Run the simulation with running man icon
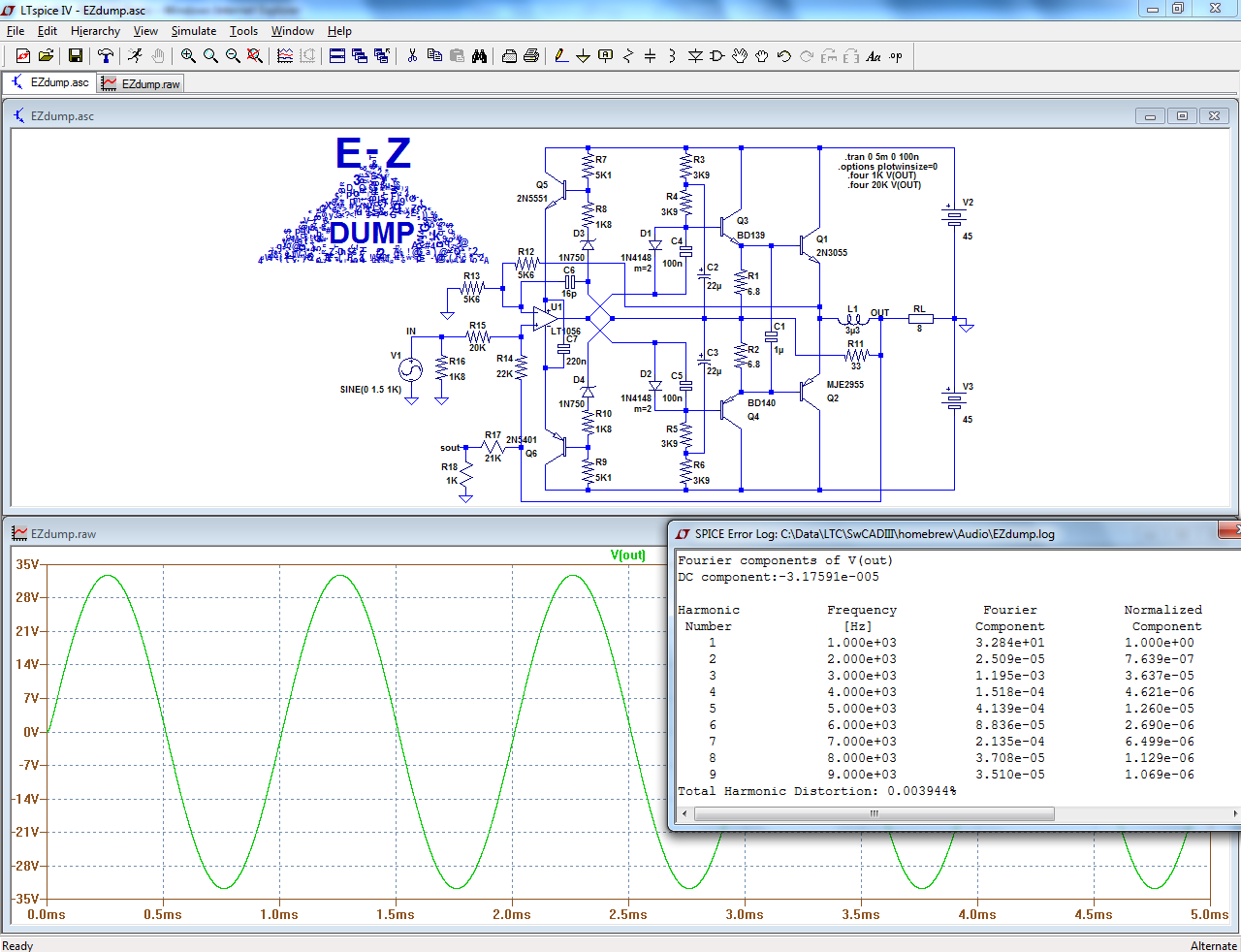The image size is (1241, 952). [136, 56]
